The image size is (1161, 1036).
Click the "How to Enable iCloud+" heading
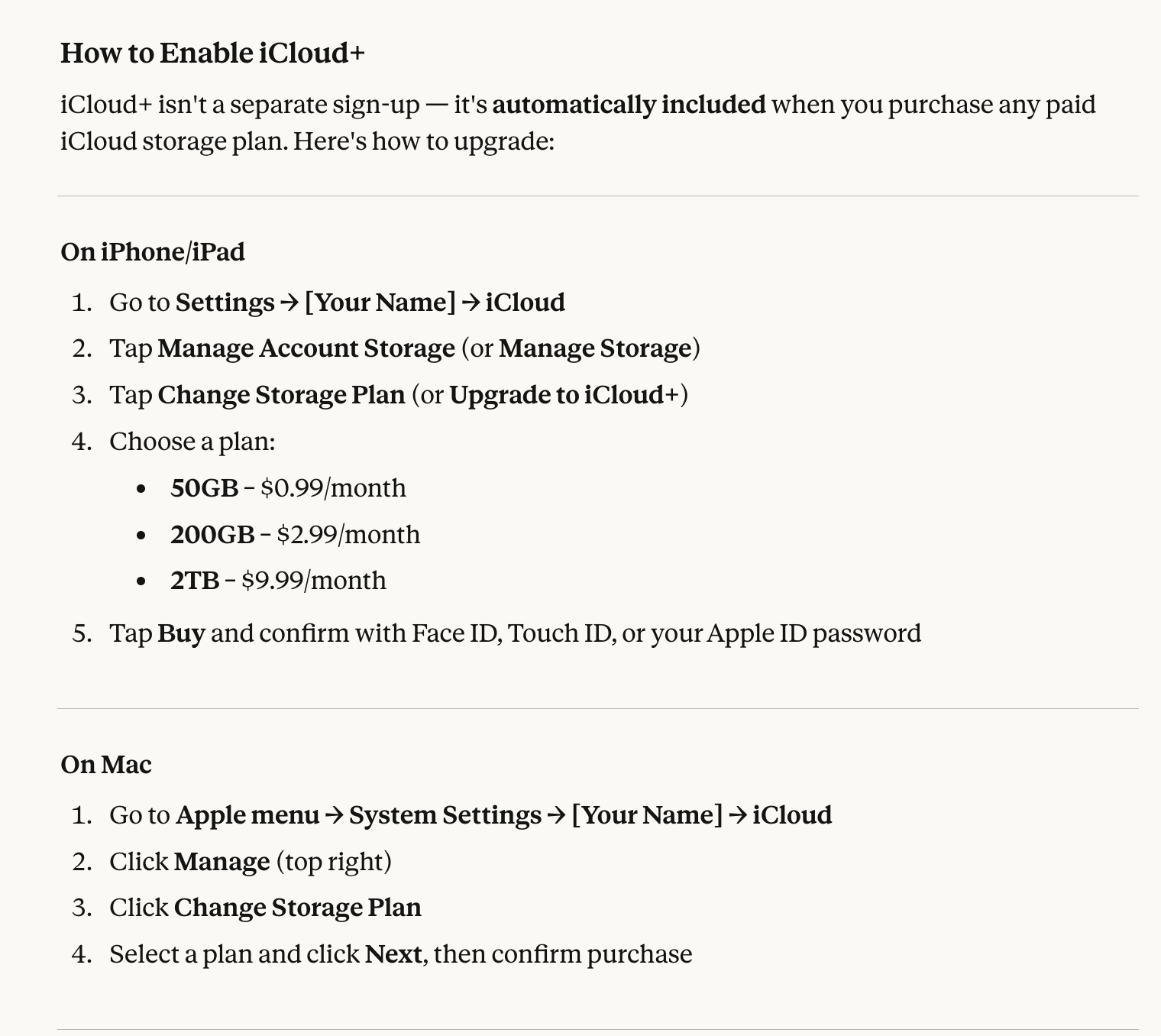[212, 53]
